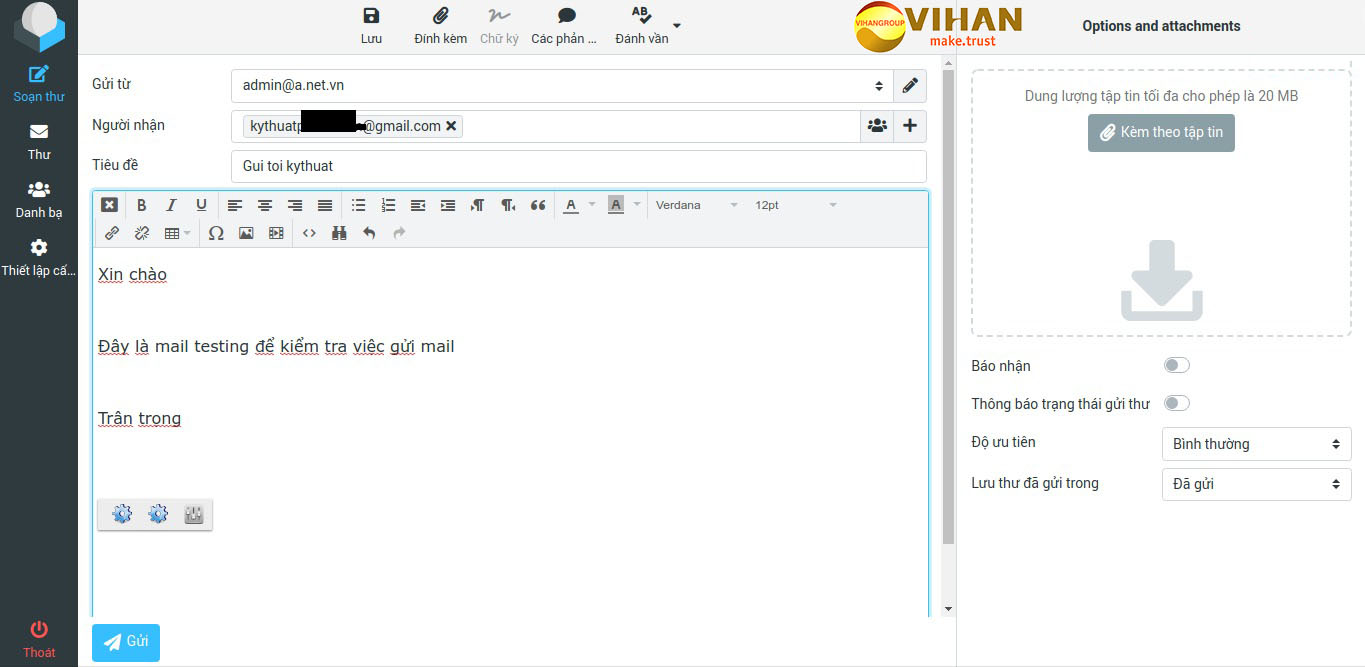Enable the Báo nhận toggle
1365x667 pixels.
(x=1176, y=366)
